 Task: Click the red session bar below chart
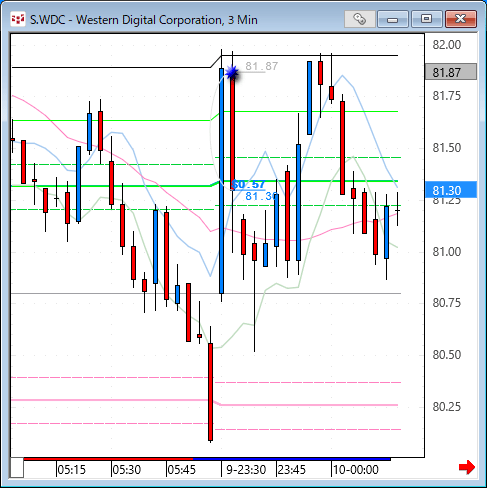pyautogui.click(x=108, y=459)
